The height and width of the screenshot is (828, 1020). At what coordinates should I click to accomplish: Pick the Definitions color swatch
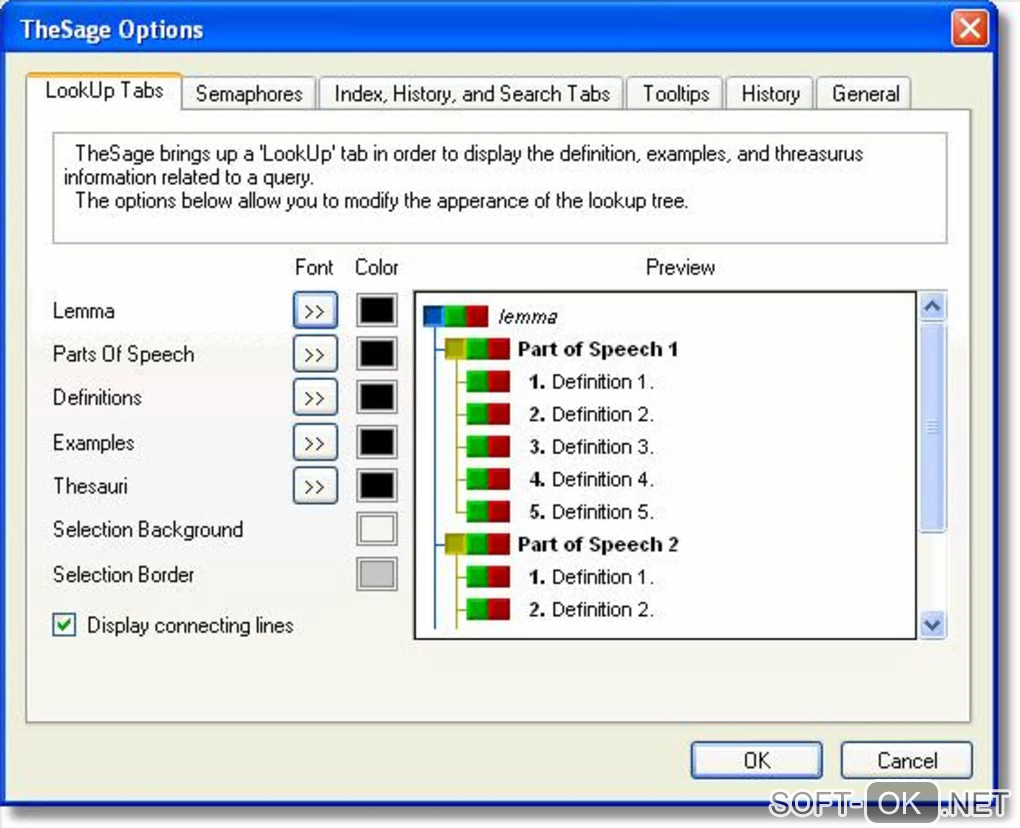(x=377, y=397)
